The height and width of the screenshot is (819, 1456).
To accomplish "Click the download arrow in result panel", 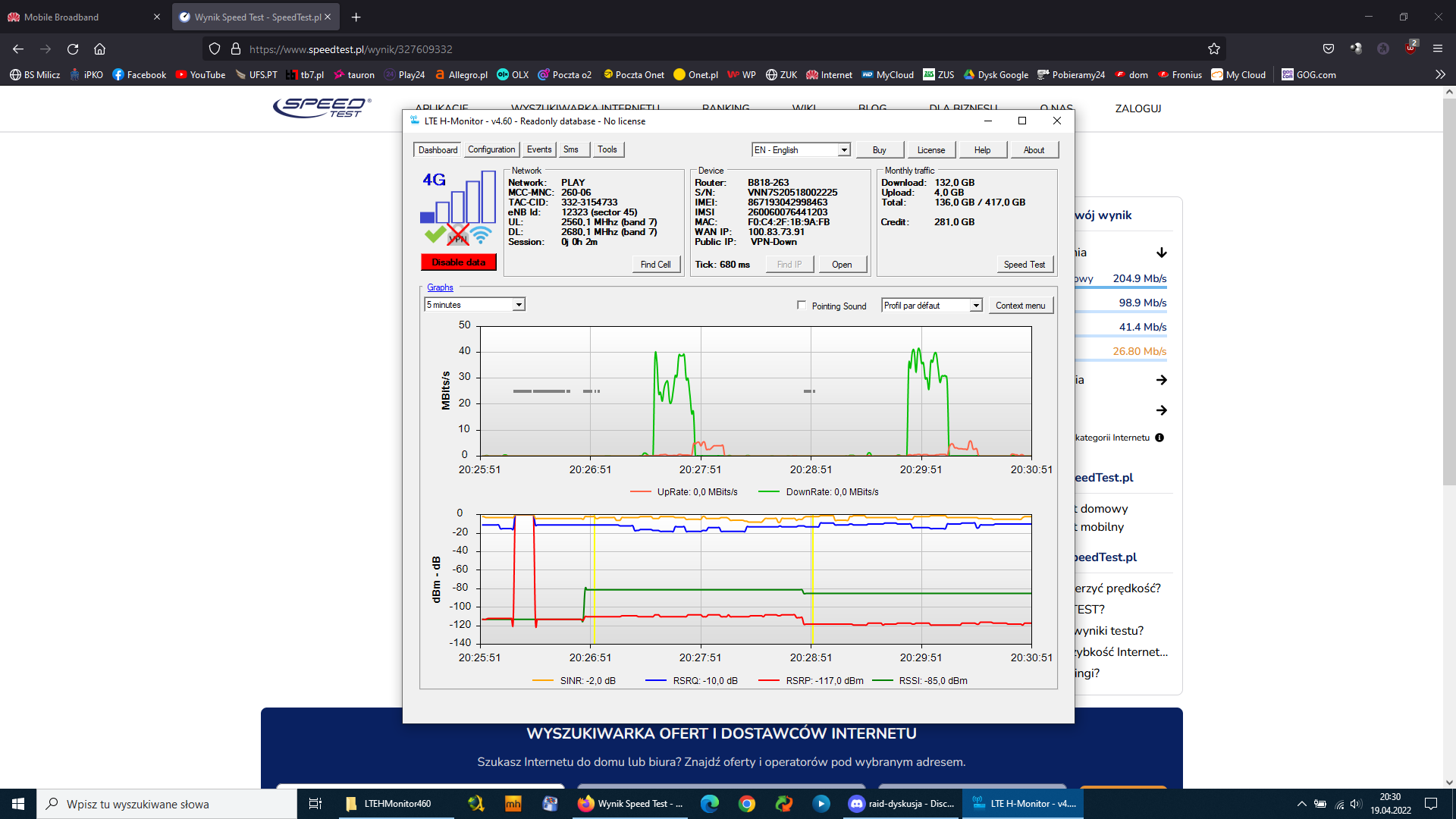I will pyautogui.click(x=1162, y=253).
